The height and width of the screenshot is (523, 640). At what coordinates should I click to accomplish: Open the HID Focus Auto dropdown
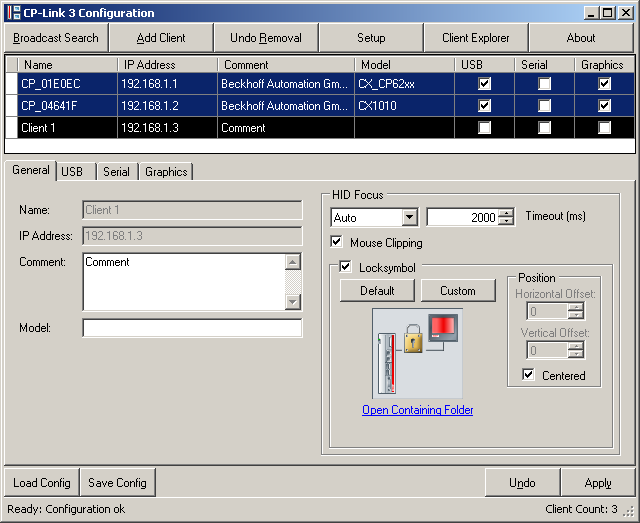[409, 217]
